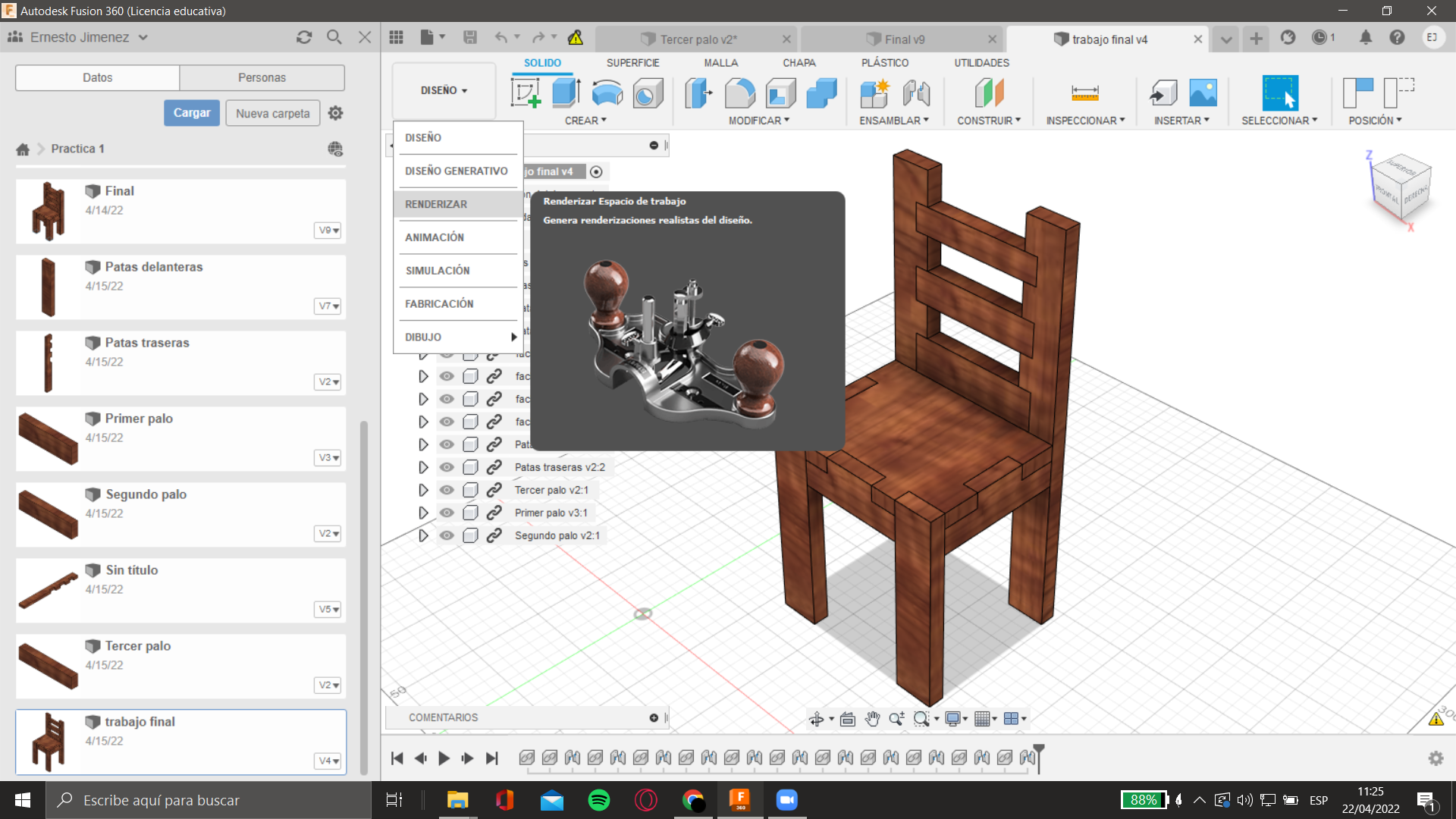Click the job status clock icon
This screenshot has width=1456, height=819.
1319,38
